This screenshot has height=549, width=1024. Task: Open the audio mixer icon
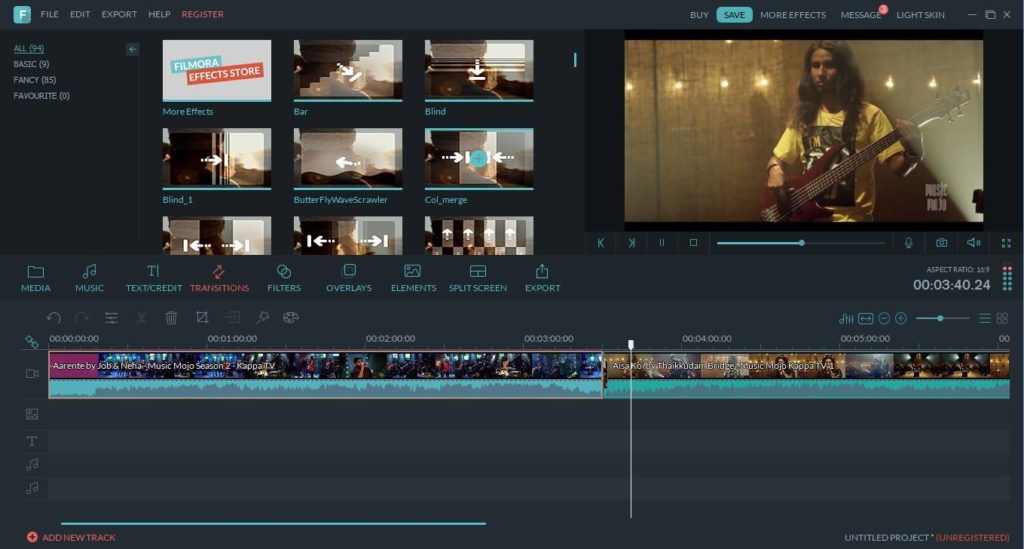pos(846,318)
